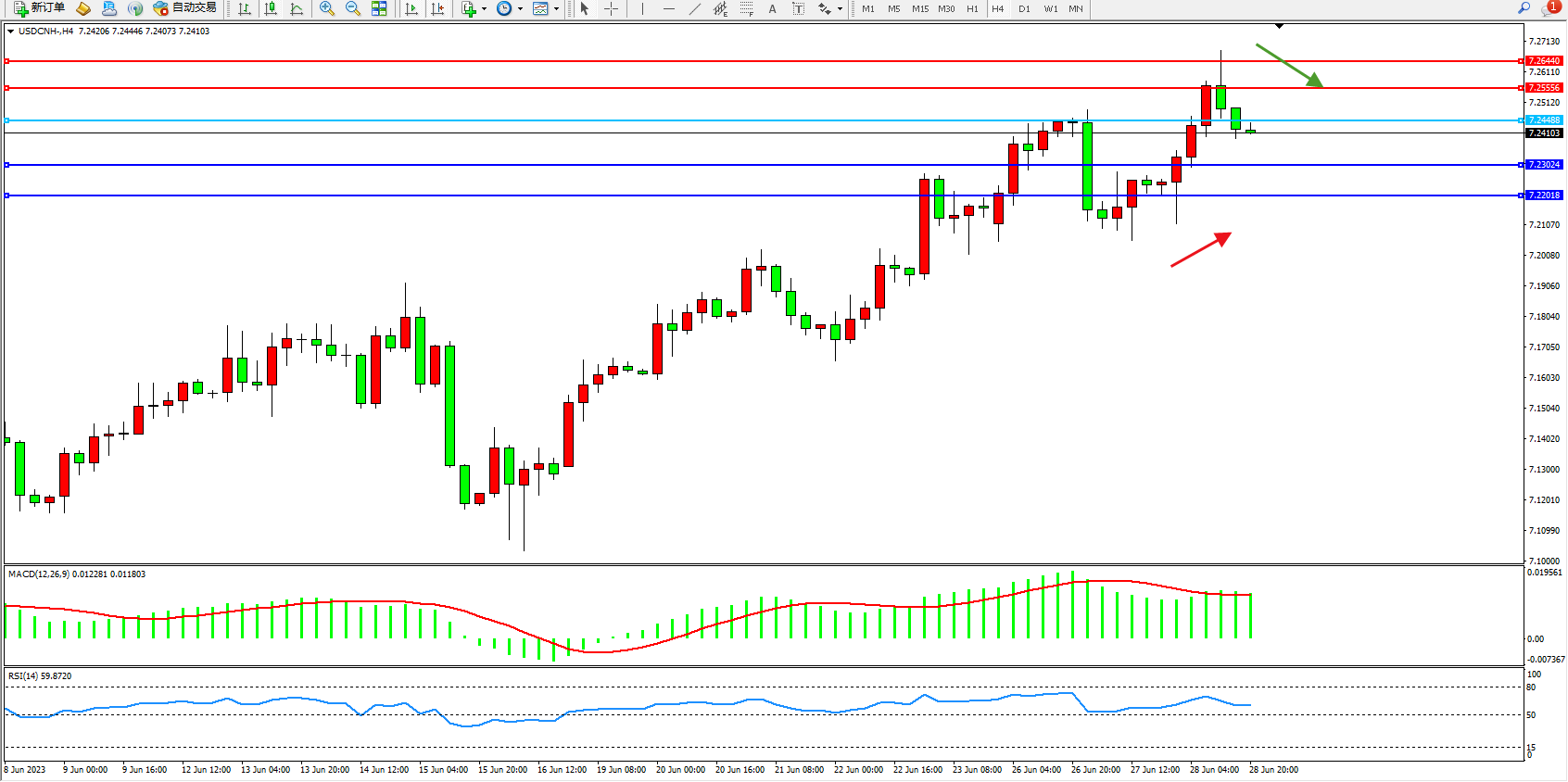Click the zoom out magnifier icon
1568x782 pixels.
click(352, 8)
